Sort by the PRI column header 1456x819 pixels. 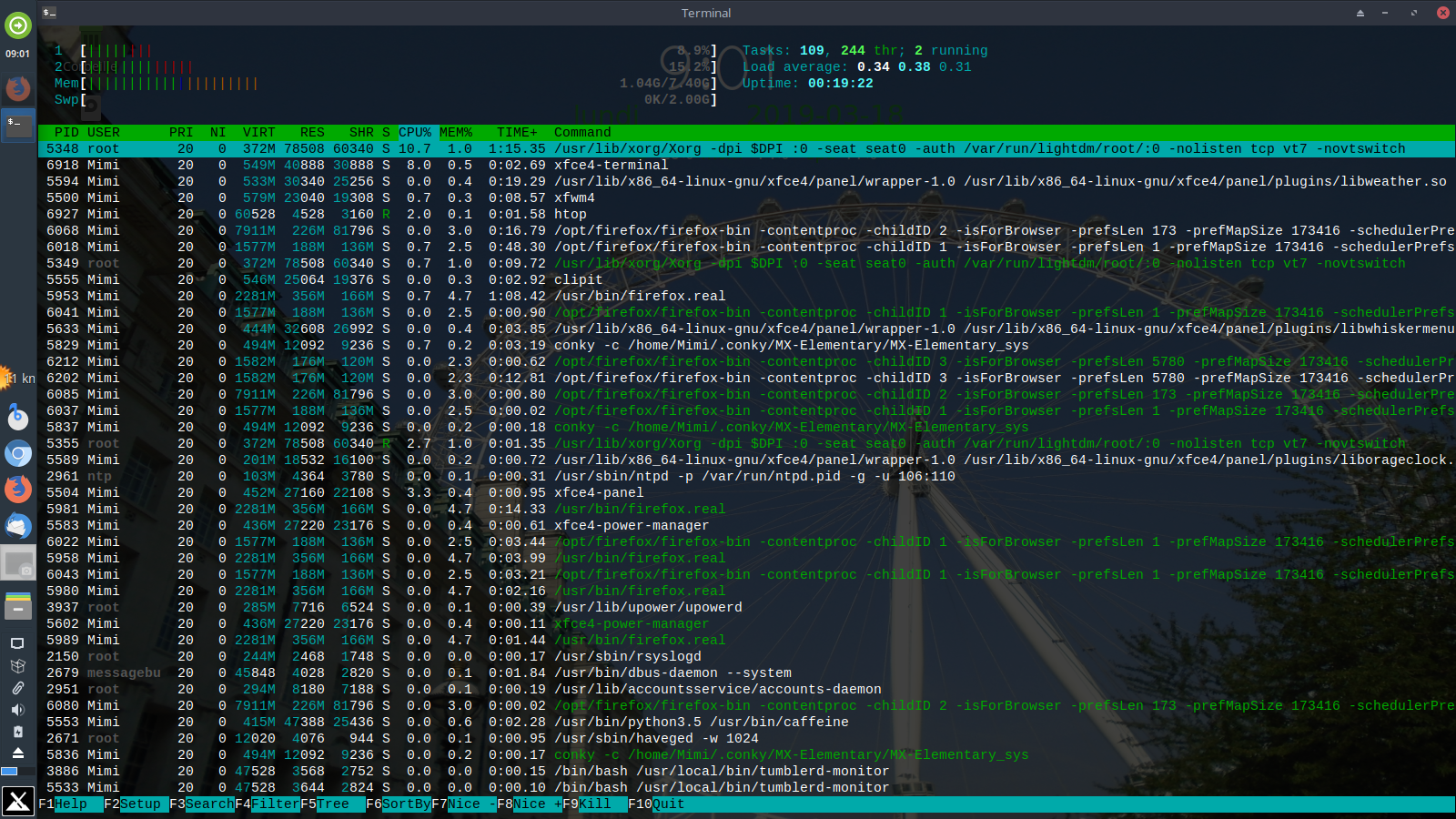tap(181, 133)
